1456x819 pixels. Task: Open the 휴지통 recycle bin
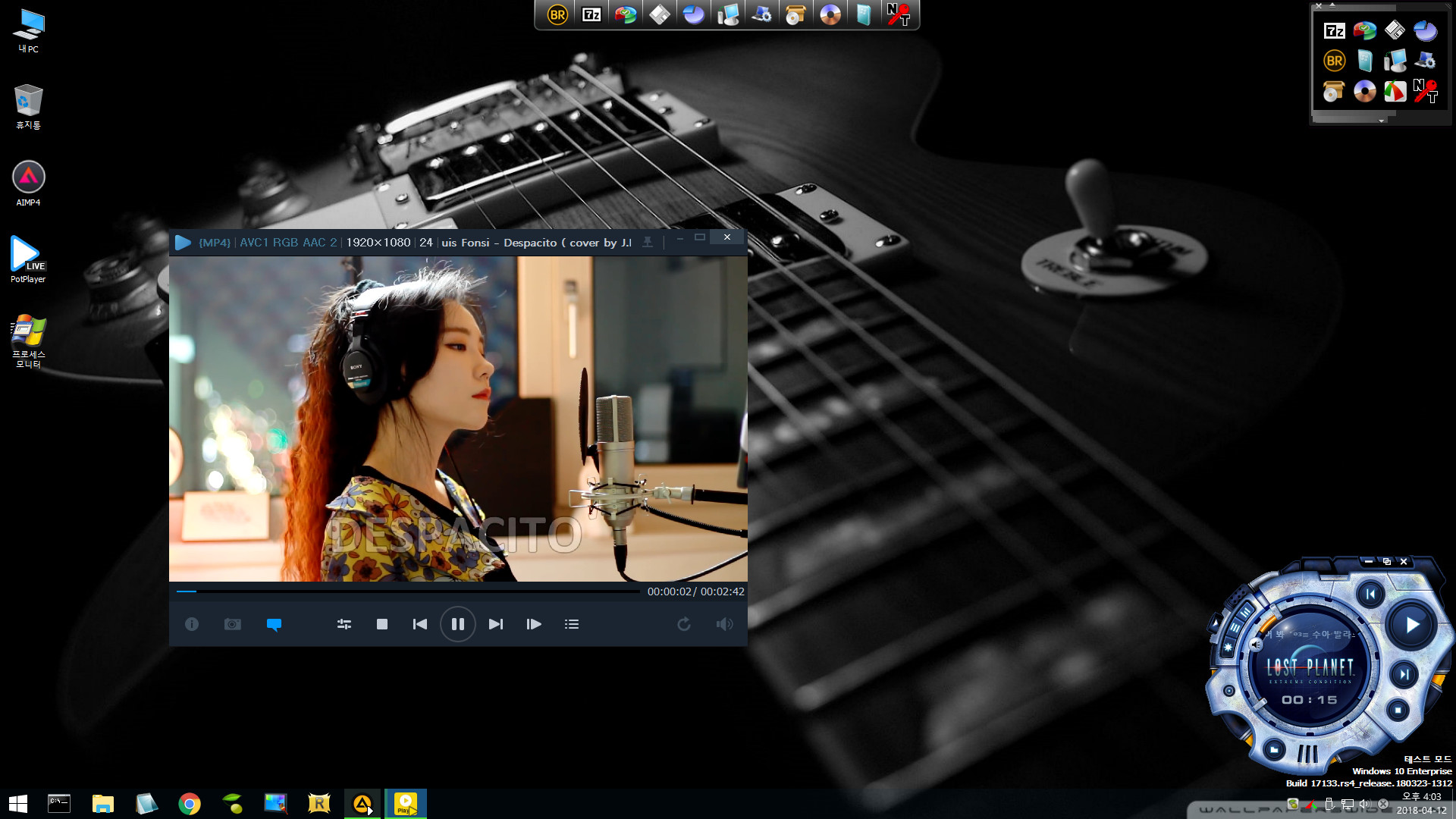28,107
